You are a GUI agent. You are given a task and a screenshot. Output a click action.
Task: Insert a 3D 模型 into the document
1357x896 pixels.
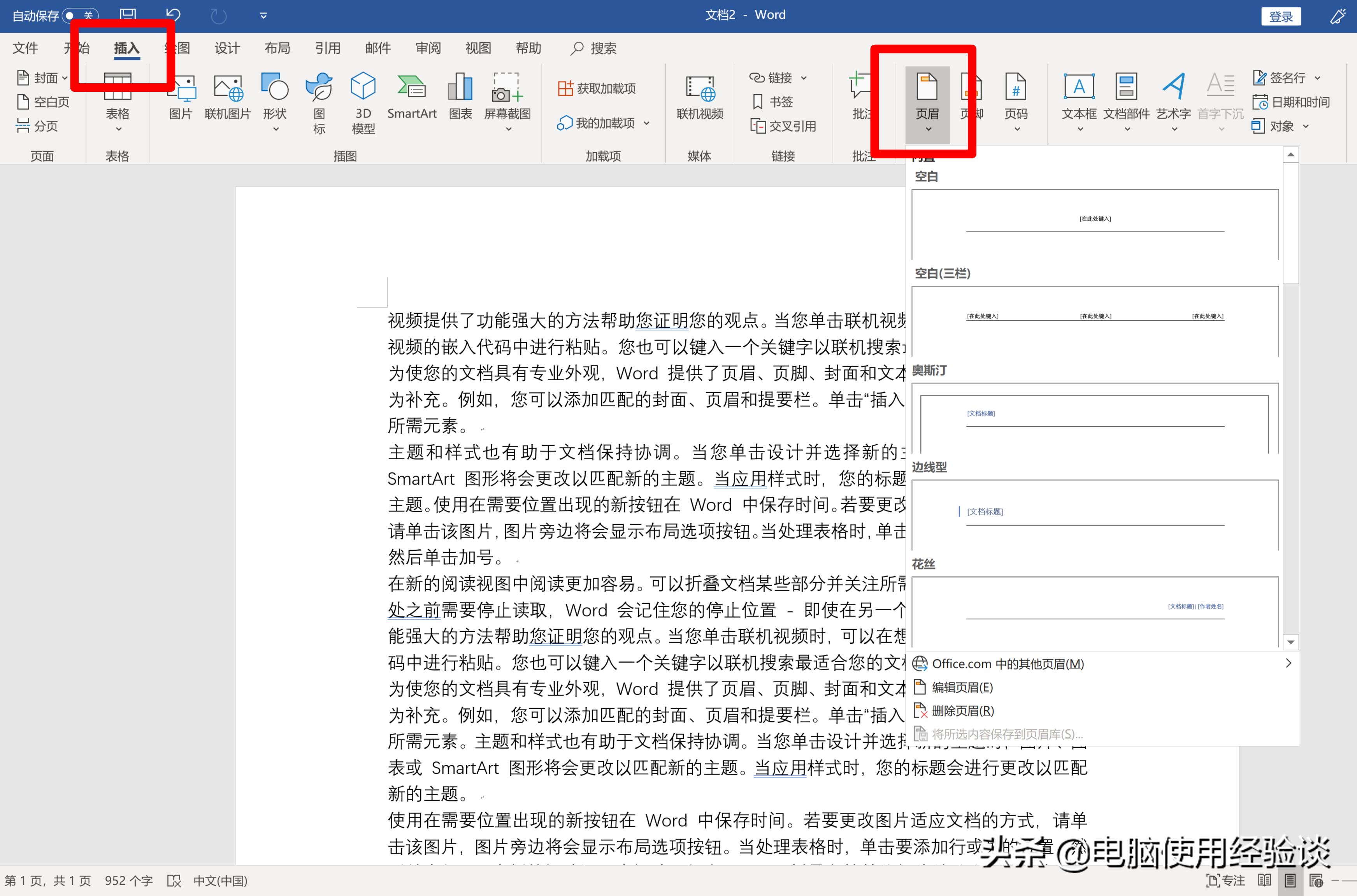[x=363, y=102]
